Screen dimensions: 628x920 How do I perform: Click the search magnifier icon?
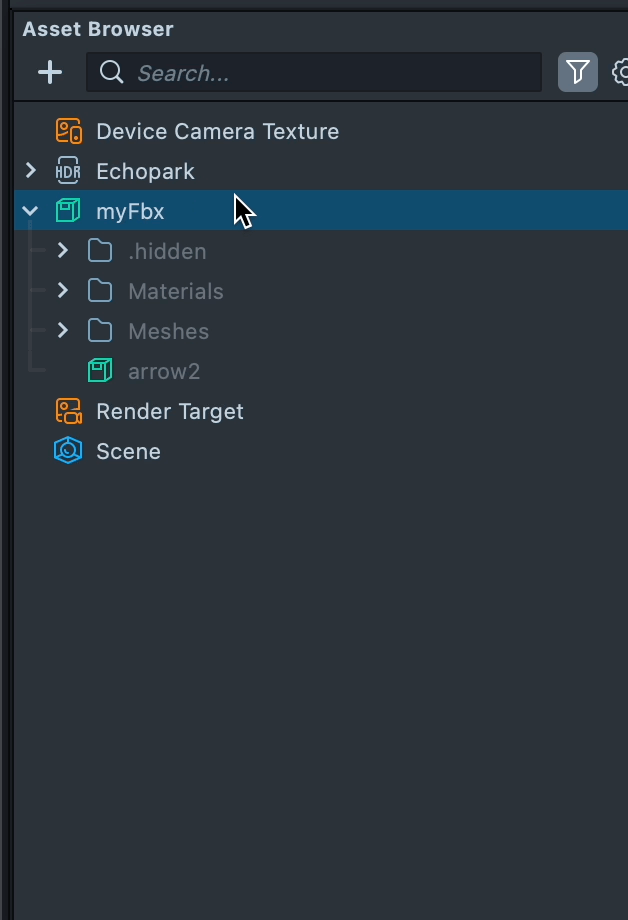pos(112,72)
